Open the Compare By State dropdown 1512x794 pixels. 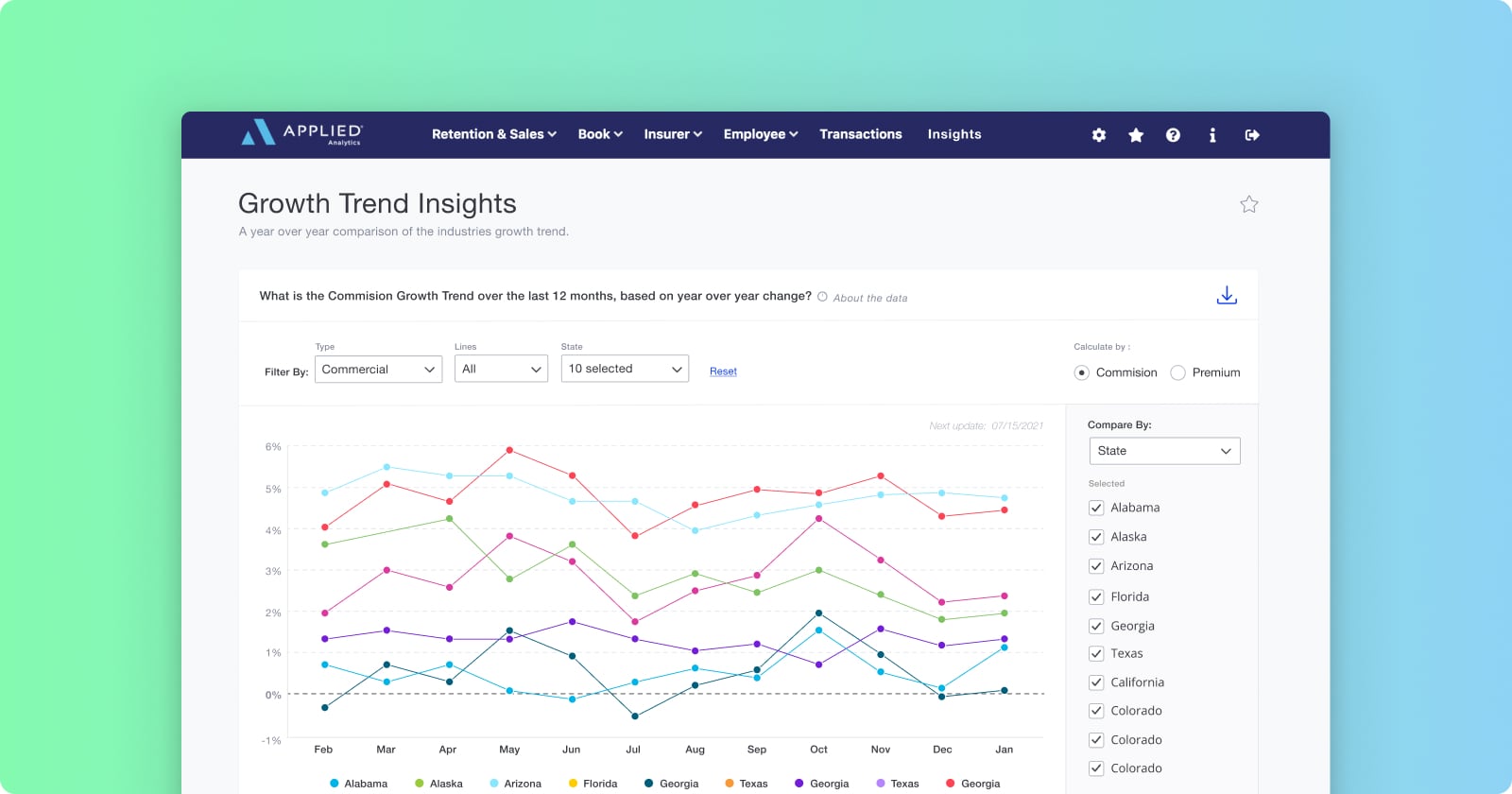[1164, 451]
